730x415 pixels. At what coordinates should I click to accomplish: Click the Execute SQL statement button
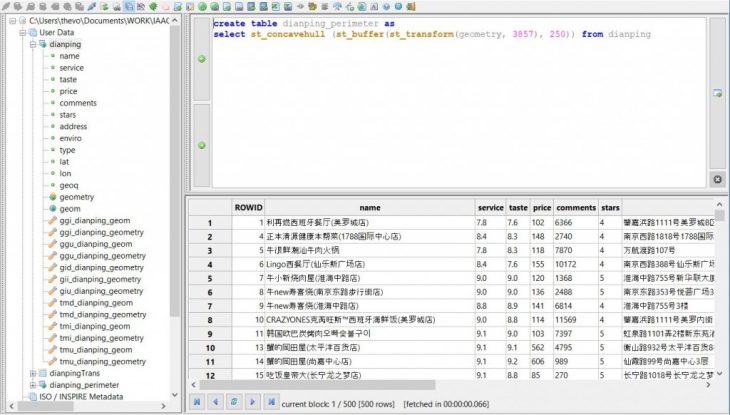pyautogui.click(x=717, y=93)
